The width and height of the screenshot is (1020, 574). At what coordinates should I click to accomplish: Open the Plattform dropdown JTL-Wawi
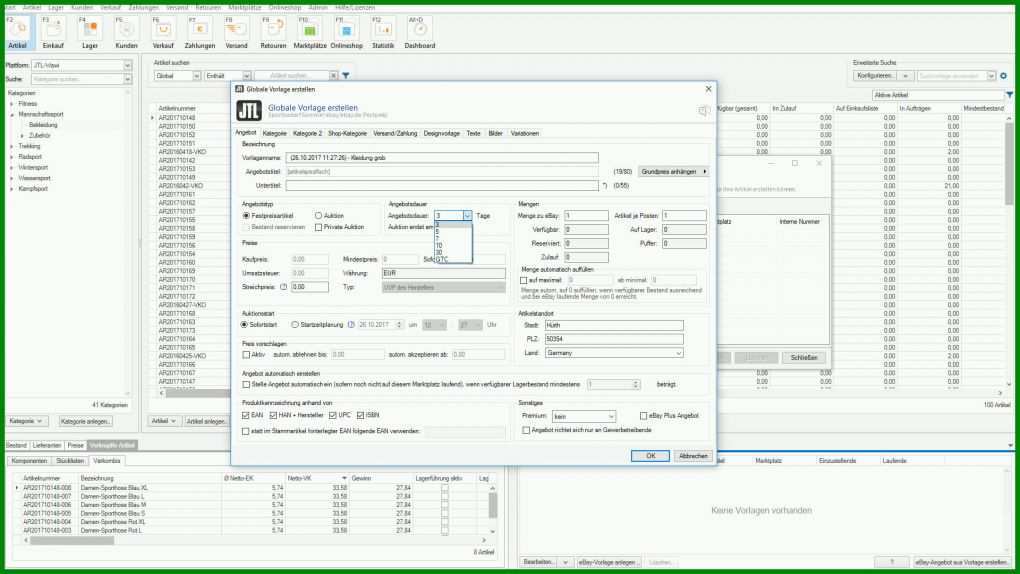click(127, 66)
